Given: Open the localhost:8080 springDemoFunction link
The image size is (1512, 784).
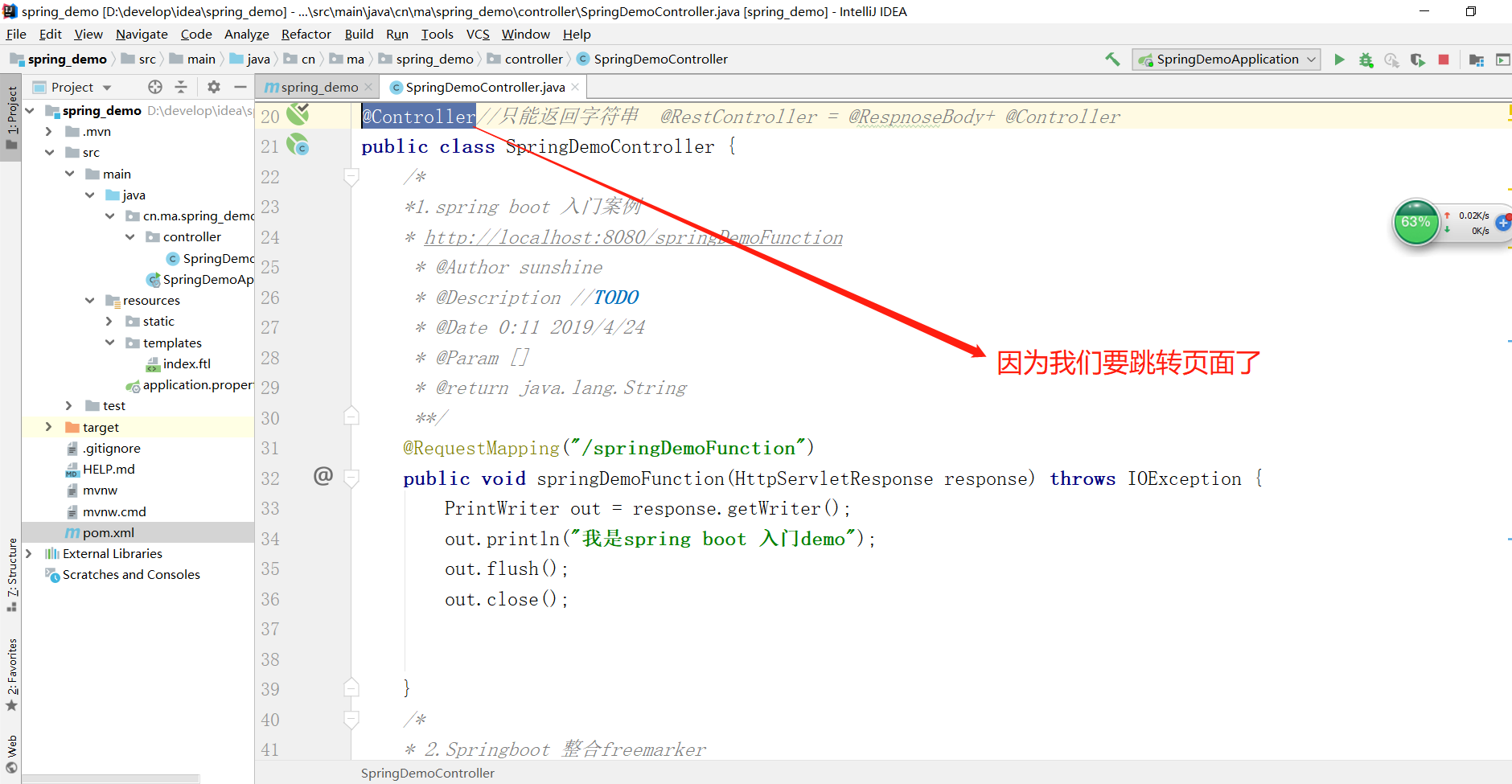Looking at the screenshot, I should (x=634, y=238).
